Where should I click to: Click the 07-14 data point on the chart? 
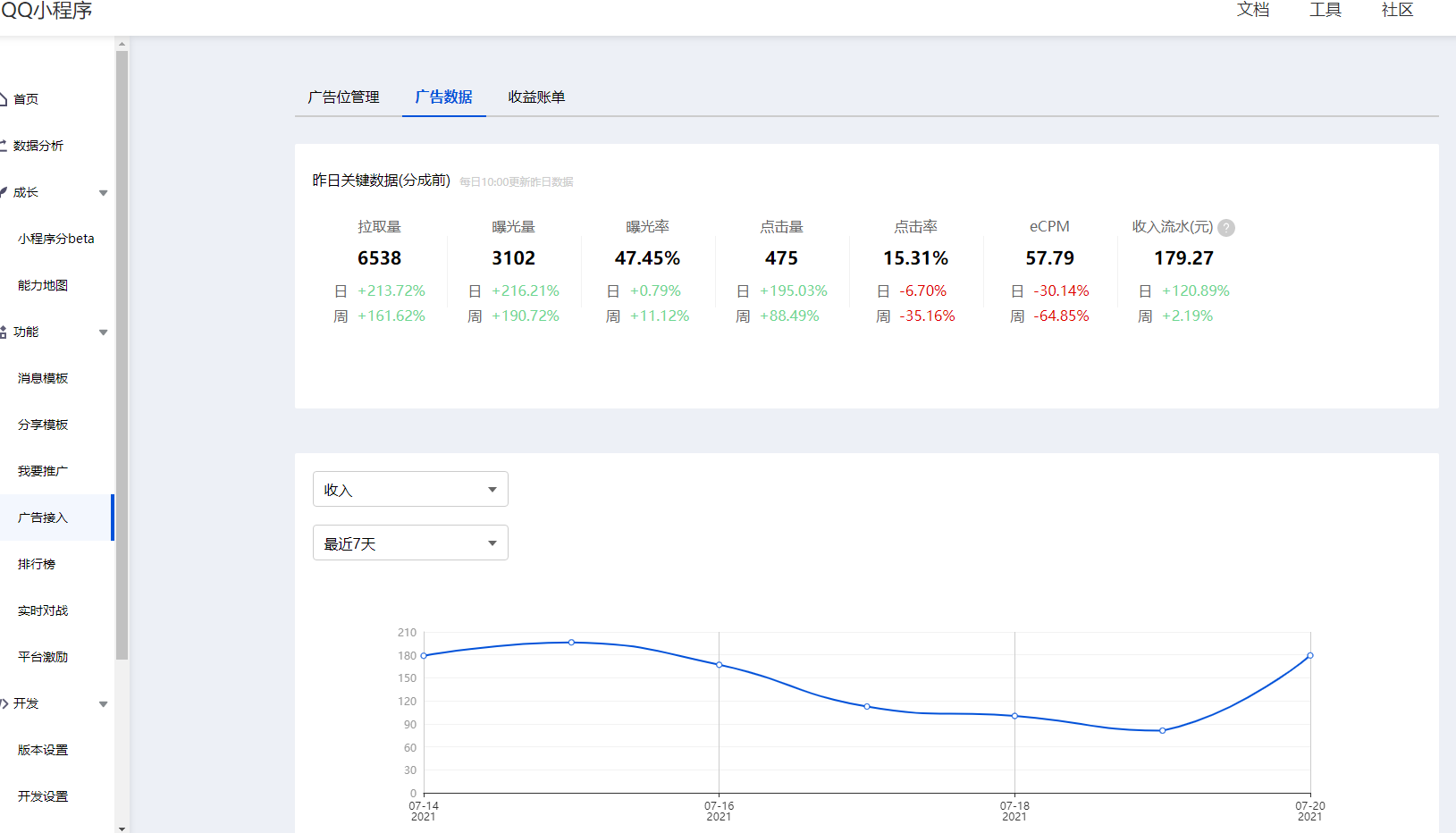[424, 656]
